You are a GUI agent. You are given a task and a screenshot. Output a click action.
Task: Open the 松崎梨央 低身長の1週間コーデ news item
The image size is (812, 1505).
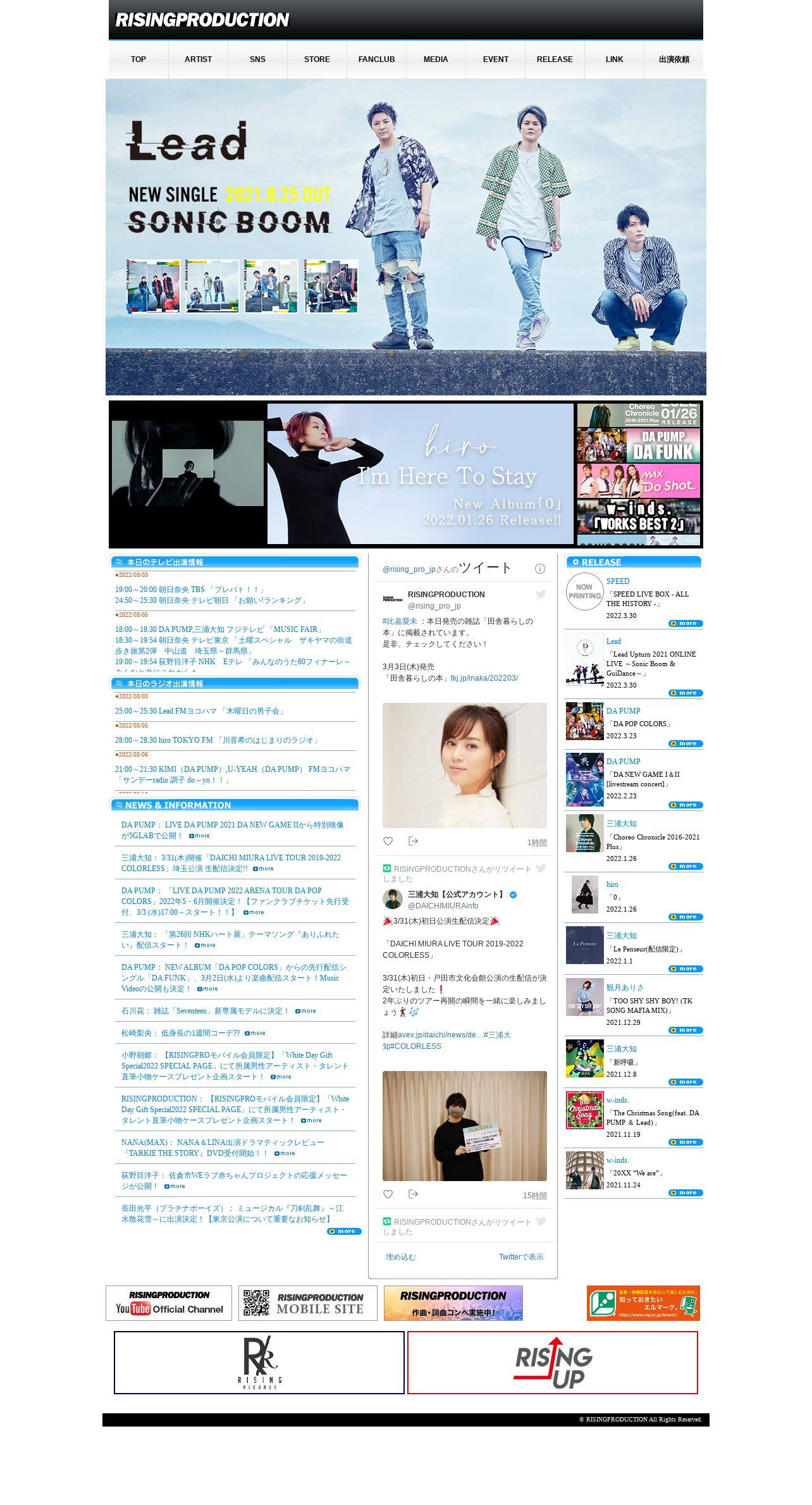[x=181, y=1033]
